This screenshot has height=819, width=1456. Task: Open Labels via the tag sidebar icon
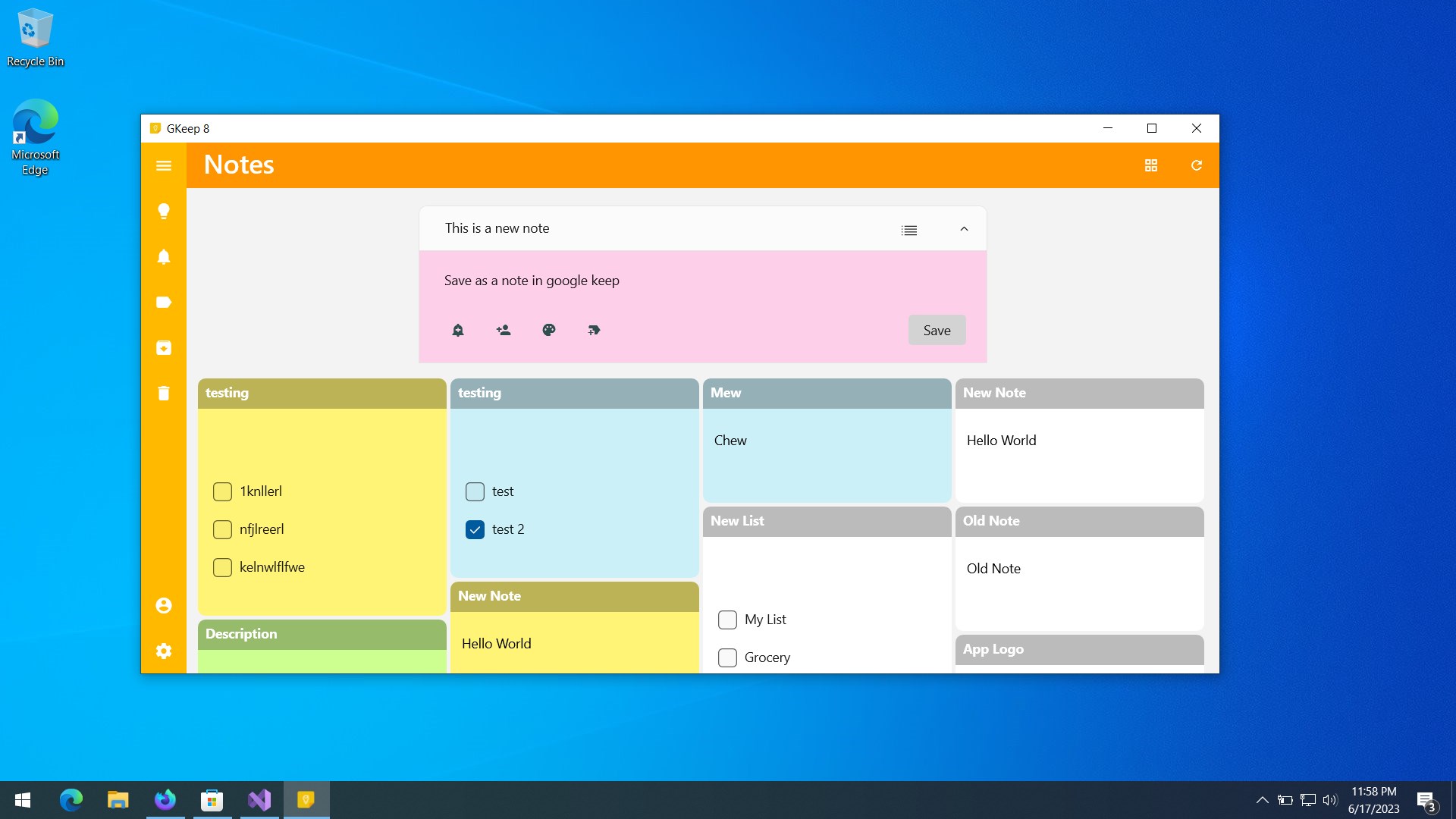coord(164,302)
